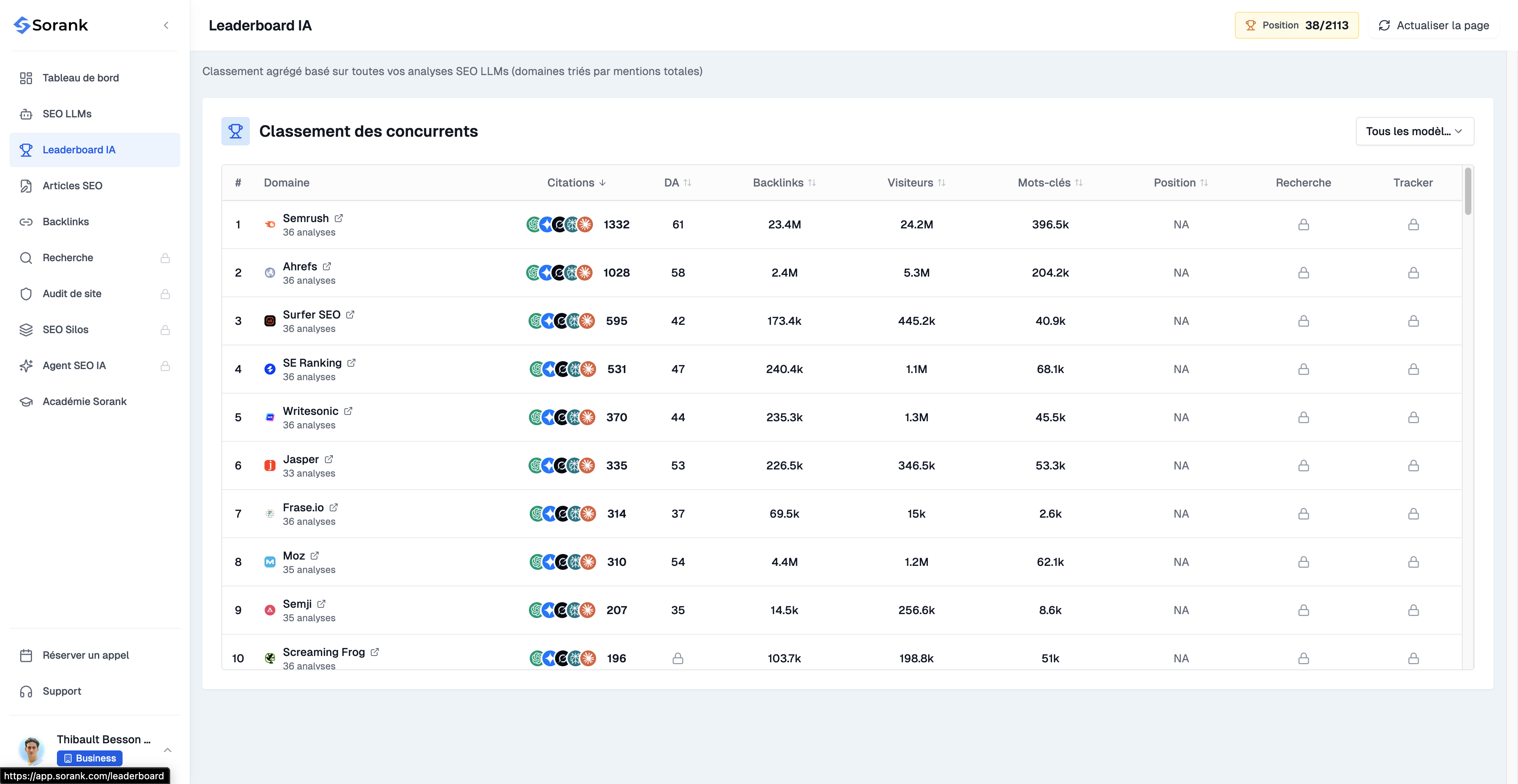Open Semrush external link icon
The width and height of the screenshot is (1518, 784).
click(x=339, y=218)
